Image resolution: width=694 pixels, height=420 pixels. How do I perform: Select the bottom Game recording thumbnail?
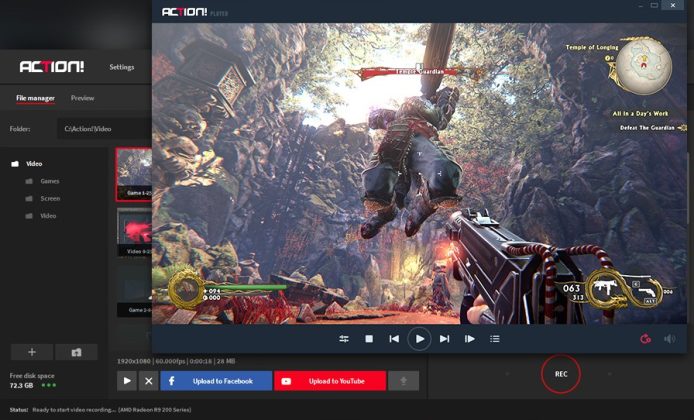tap(135, 291)
